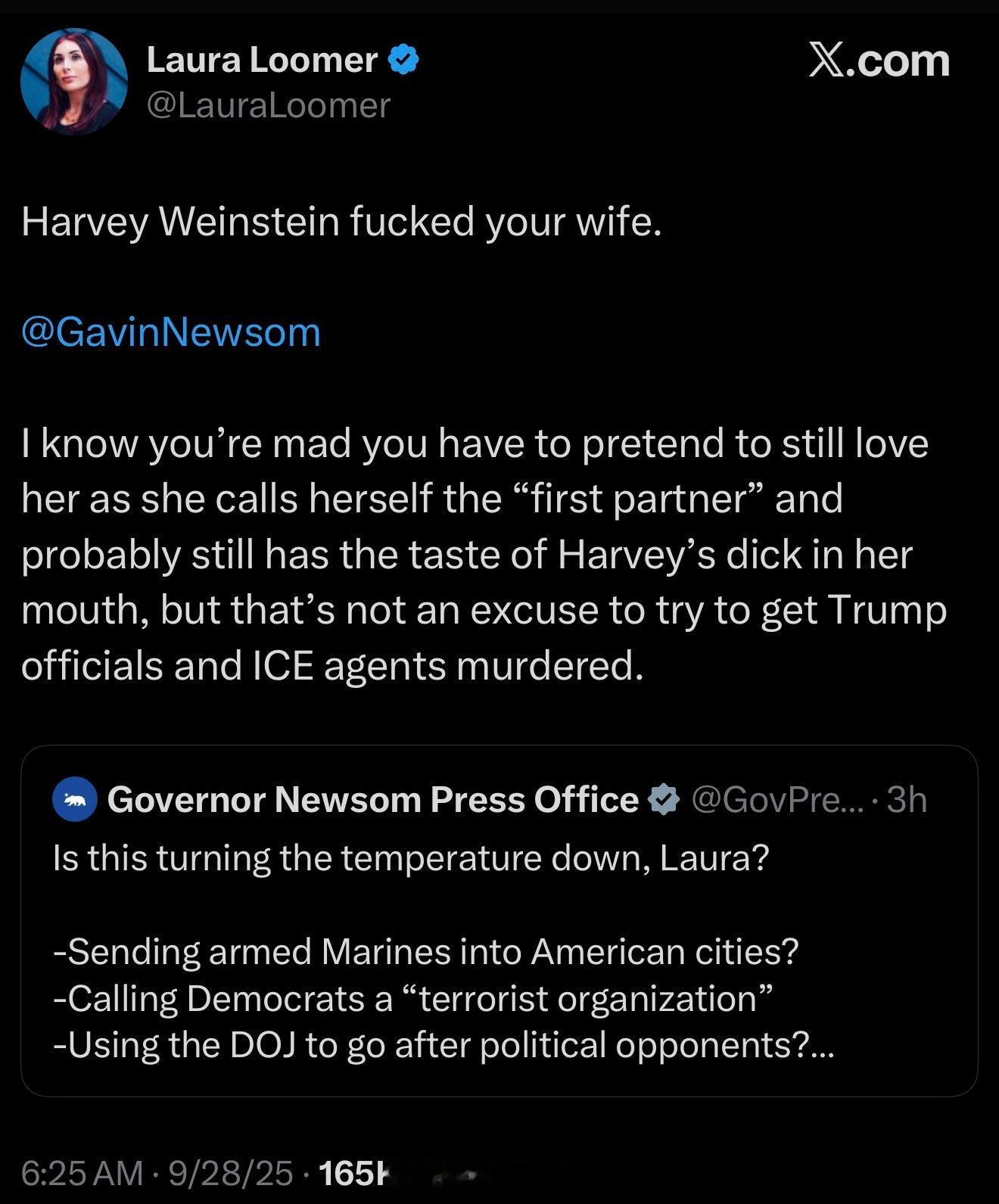The image size is (999, 1204).
Task: Click Laura Loomer's profile avatar
Action: pos(73,81)
